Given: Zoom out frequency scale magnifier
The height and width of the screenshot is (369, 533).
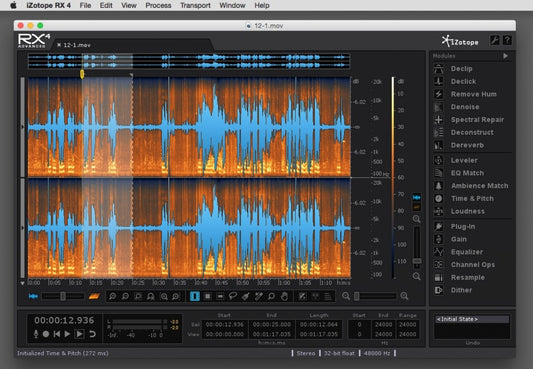Looking at the screenshot, I should (x=417, y=276).
